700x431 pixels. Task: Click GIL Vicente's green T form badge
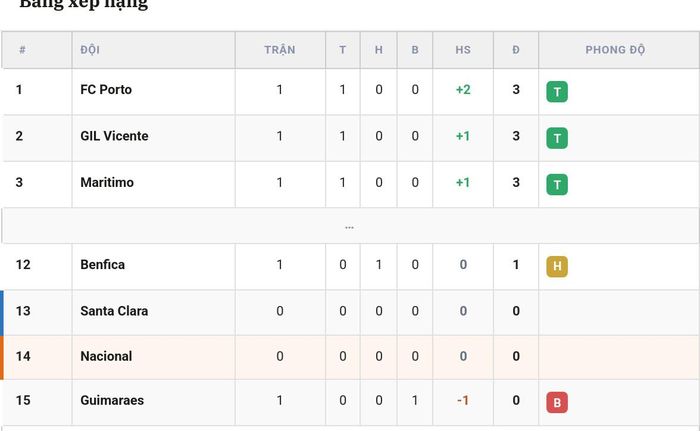(557, 138)
